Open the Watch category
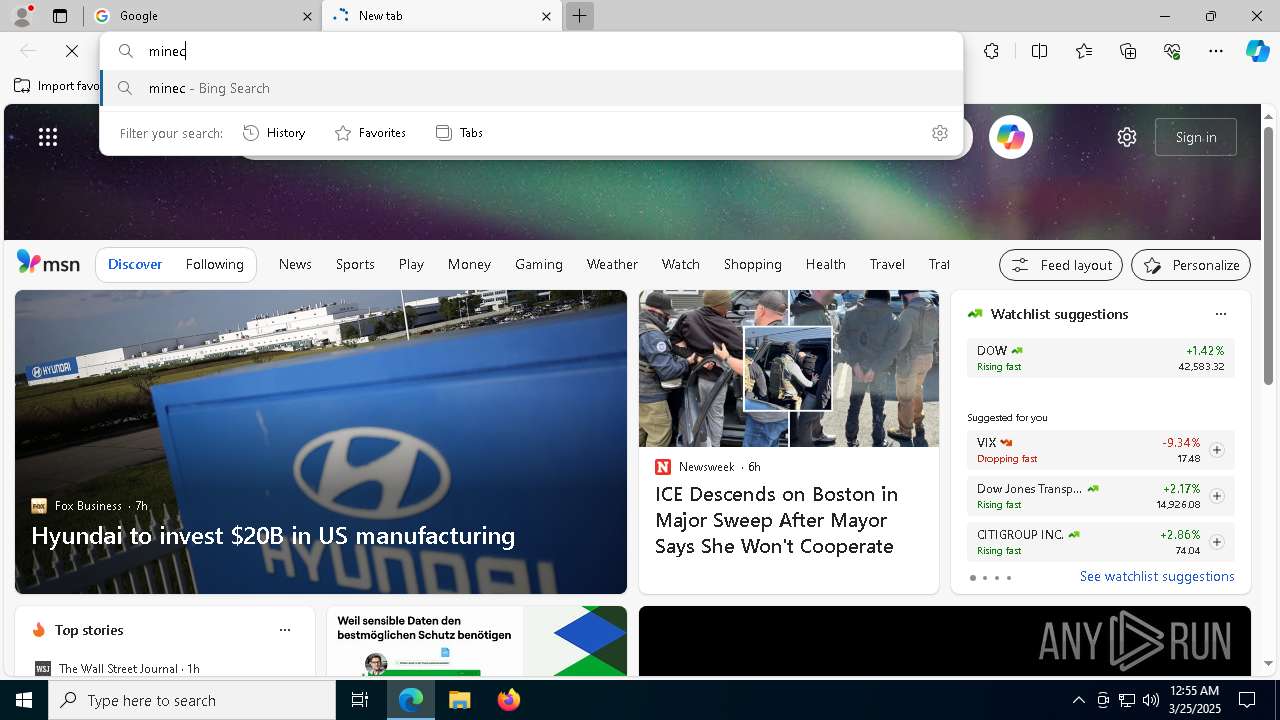Viewport: 1280px width, 720px height. 680,264
